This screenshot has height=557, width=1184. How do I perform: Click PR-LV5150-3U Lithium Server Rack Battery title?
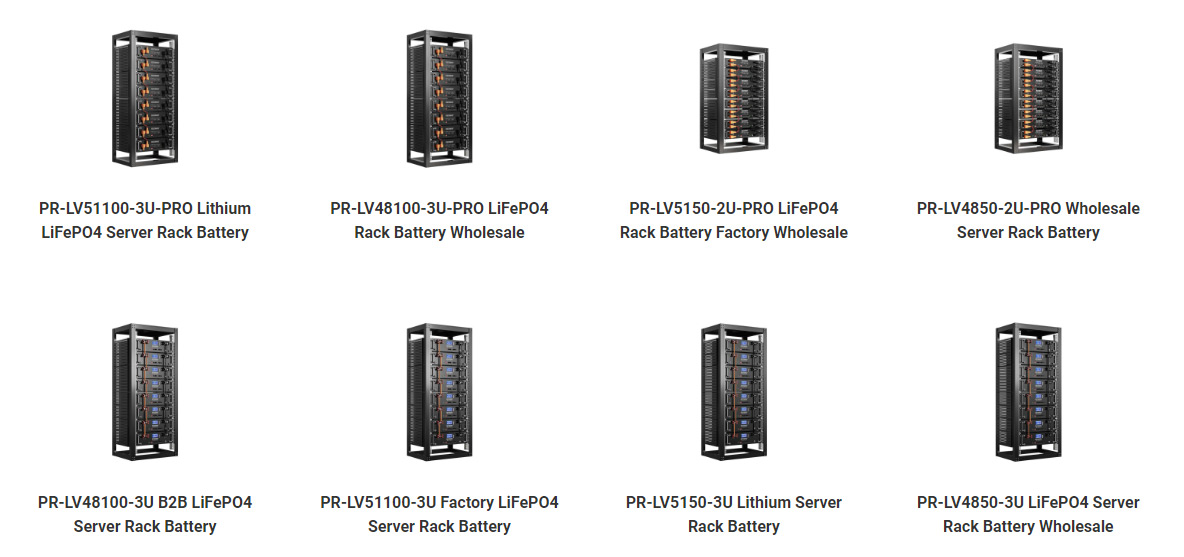(734, 514)
